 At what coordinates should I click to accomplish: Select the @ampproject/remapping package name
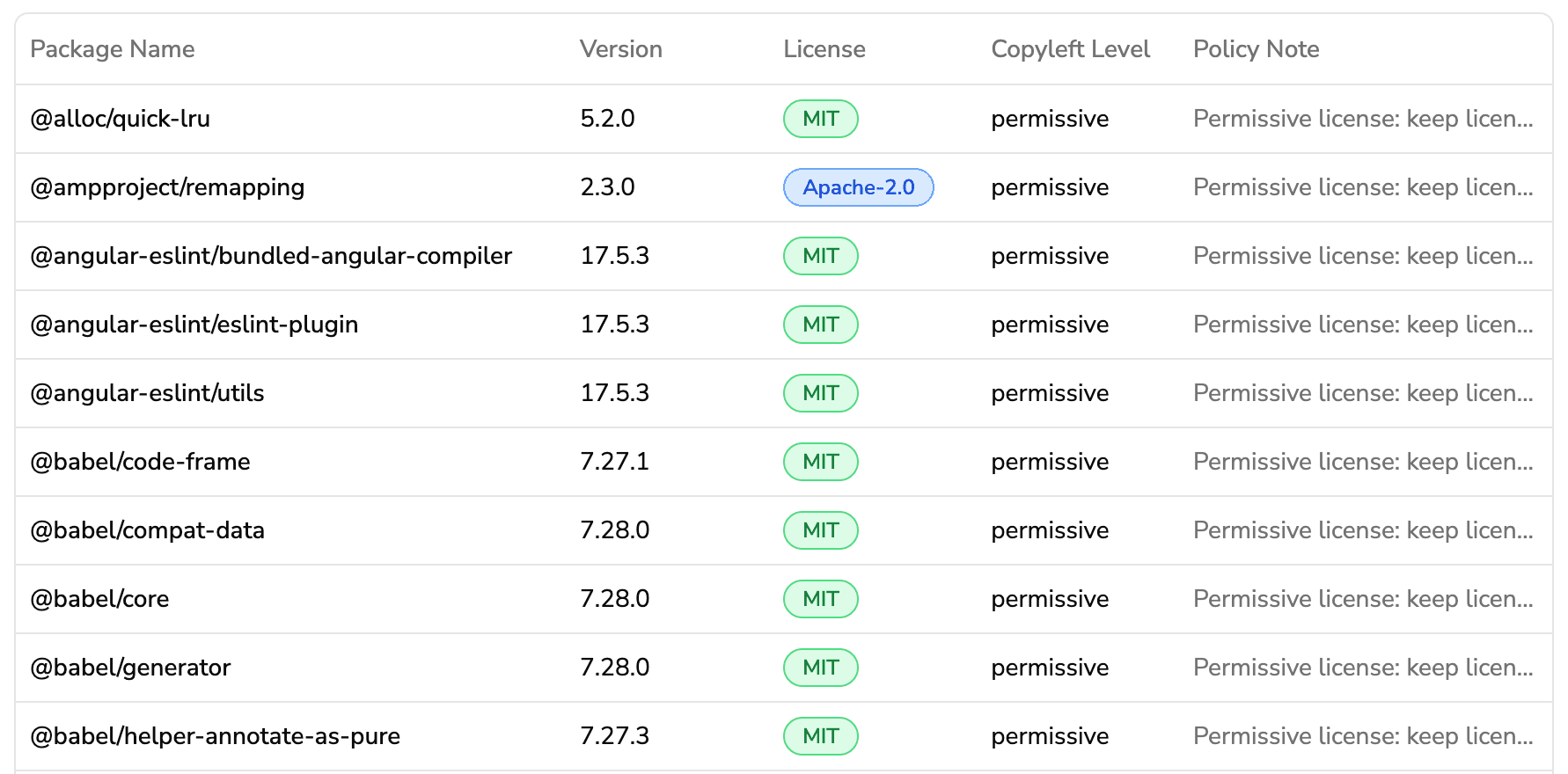pos(167,187)
